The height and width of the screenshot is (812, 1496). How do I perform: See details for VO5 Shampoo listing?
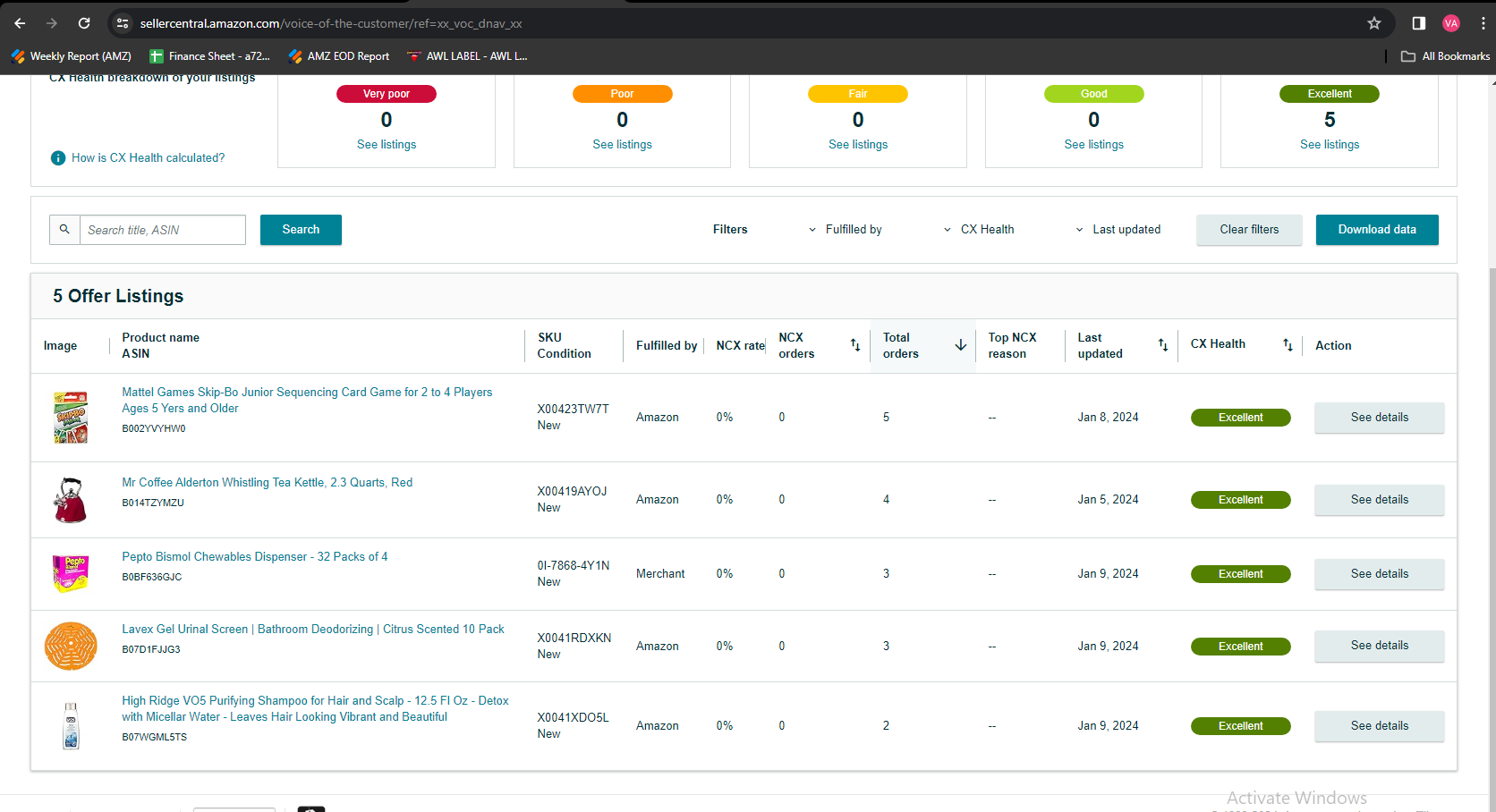pos(1379,726)
